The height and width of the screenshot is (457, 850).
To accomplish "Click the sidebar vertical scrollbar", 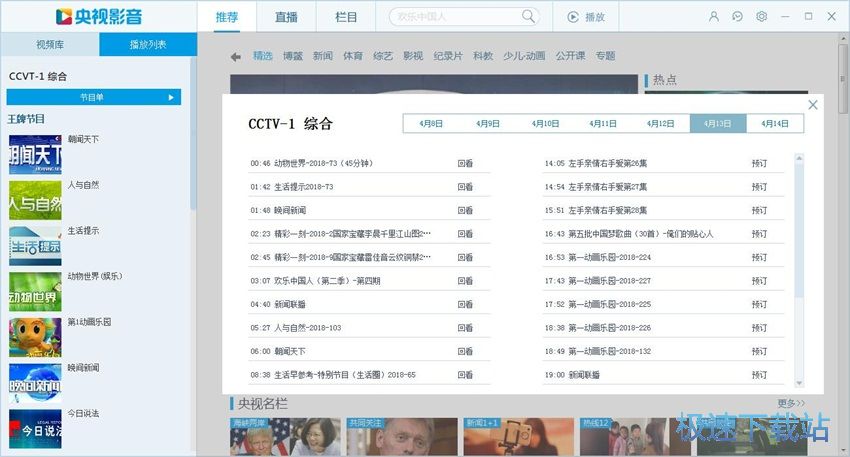I will (192, 134).
